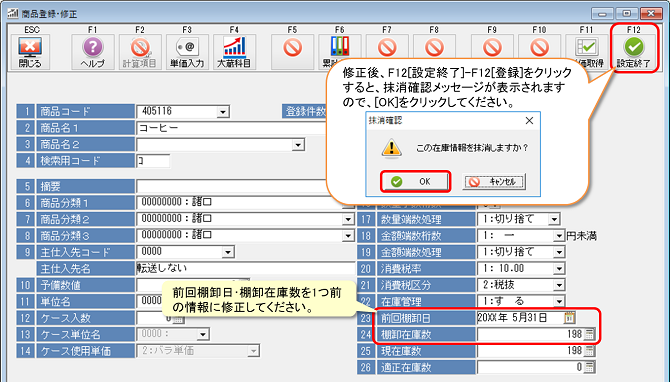The height and width of the screenshot is (382, 670).
Task: Expand the 商品コード dropdown
Action: click(x=222, y=112)
